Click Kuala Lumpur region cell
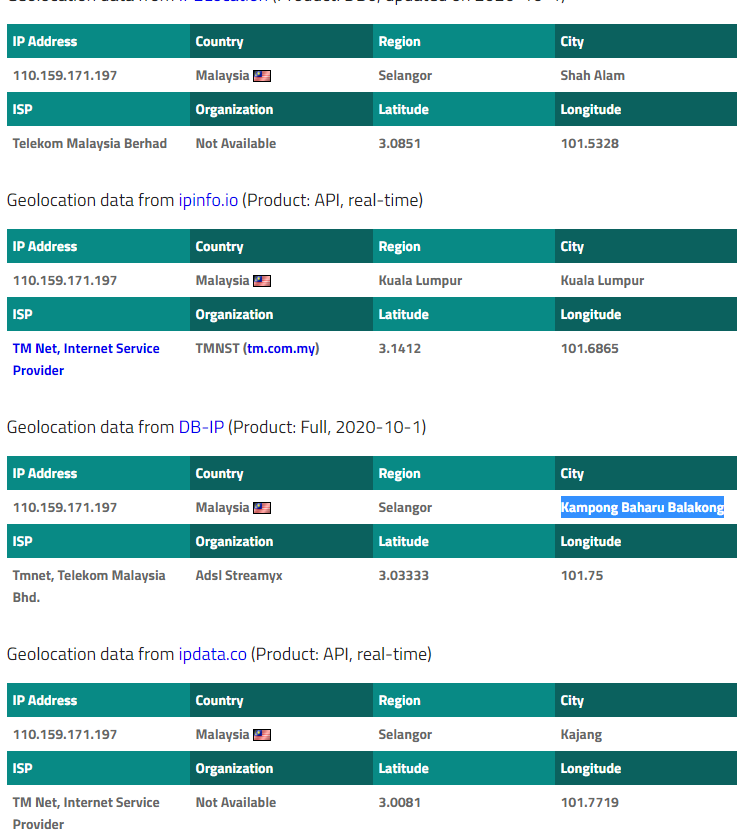 point(420,281)
